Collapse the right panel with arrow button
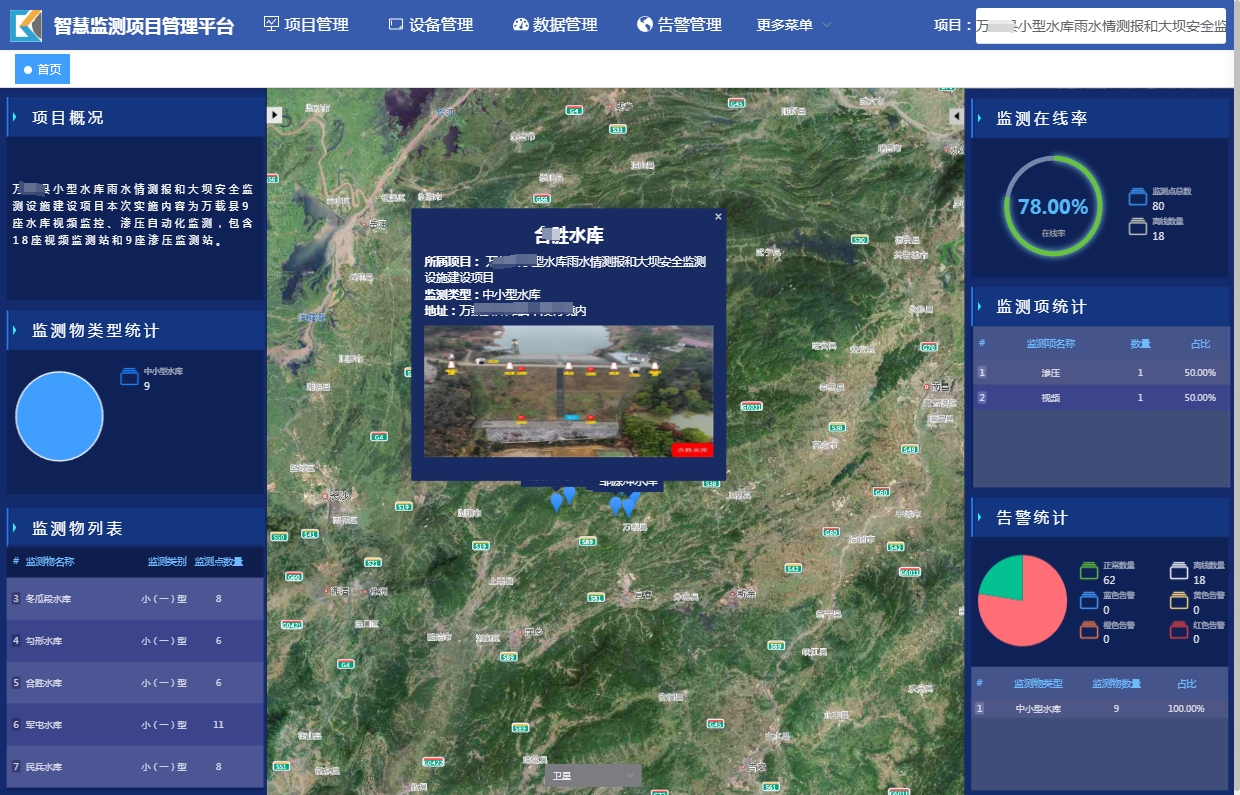The image size is (1240, 795). [955, 117]
